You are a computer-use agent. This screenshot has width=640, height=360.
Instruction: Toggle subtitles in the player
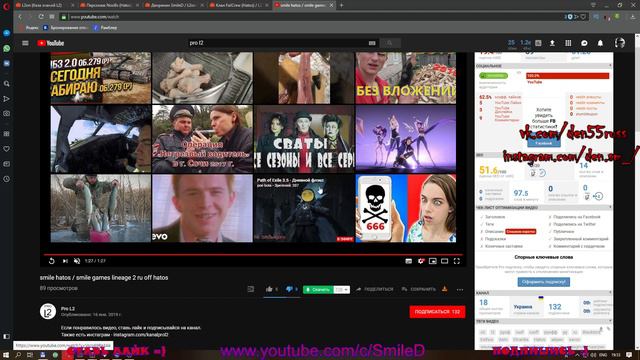pos(409,261)
